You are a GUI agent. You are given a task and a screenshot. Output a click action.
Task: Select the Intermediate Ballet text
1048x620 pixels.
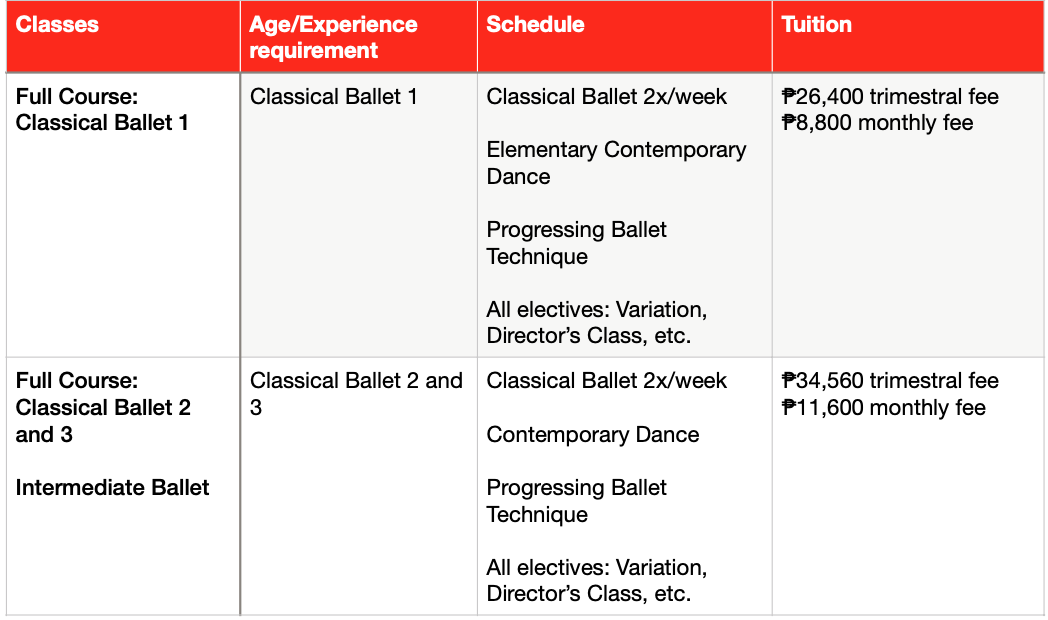click(113, 488)
